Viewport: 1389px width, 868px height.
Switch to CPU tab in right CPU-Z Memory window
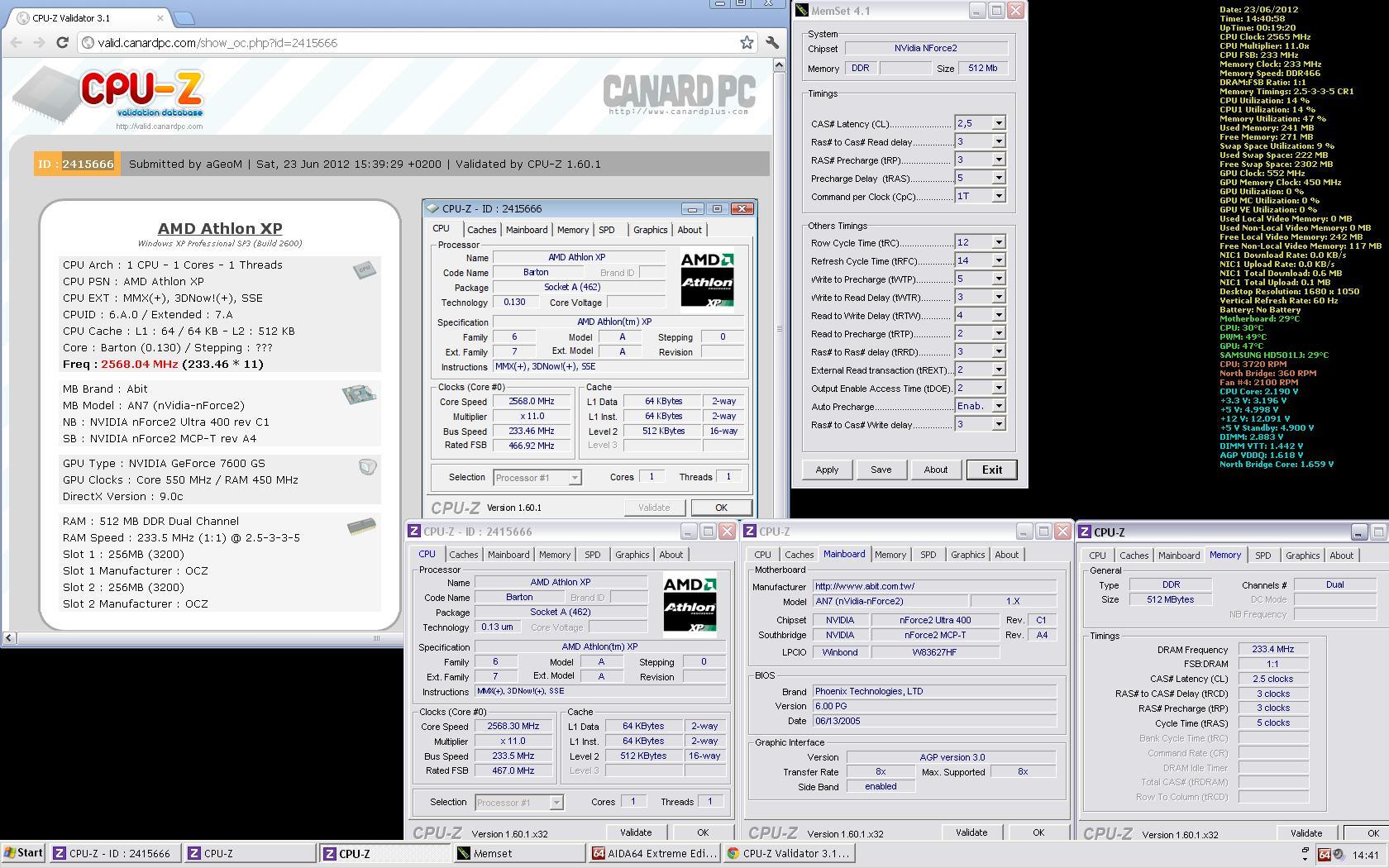tap(1097, 556)
